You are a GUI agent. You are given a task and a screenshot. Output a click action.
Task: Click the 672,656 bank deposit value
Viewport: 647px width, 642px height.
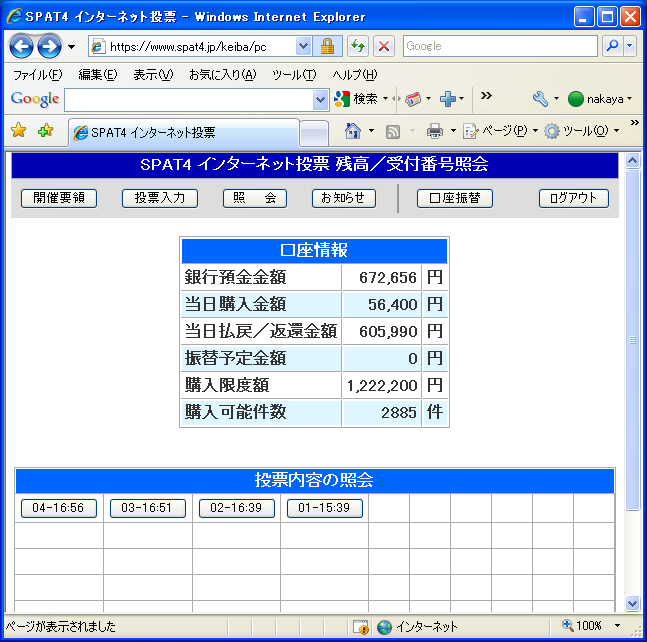pos(387,278)
